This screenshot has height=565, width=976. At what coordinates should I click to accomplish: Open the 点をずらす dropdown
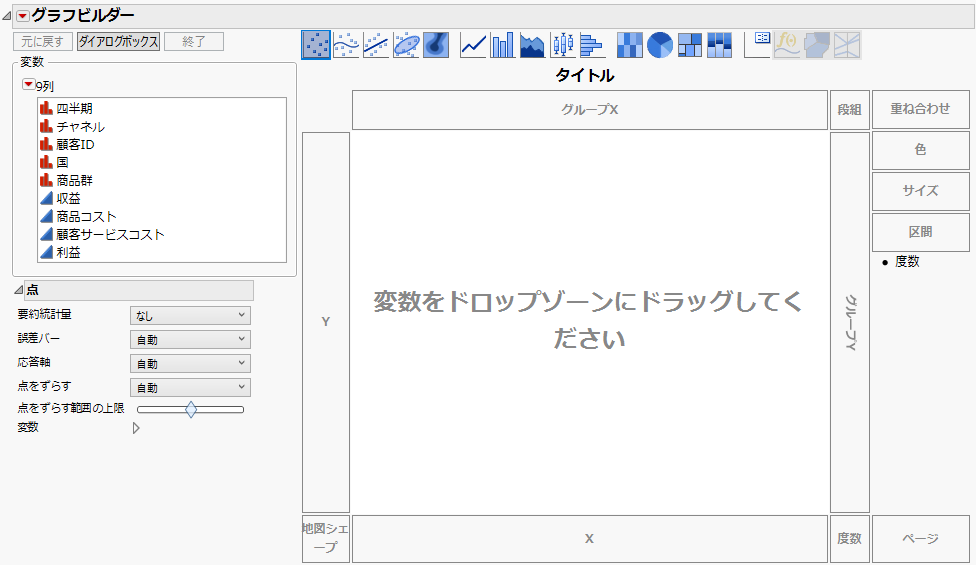[x=190, y=387]
